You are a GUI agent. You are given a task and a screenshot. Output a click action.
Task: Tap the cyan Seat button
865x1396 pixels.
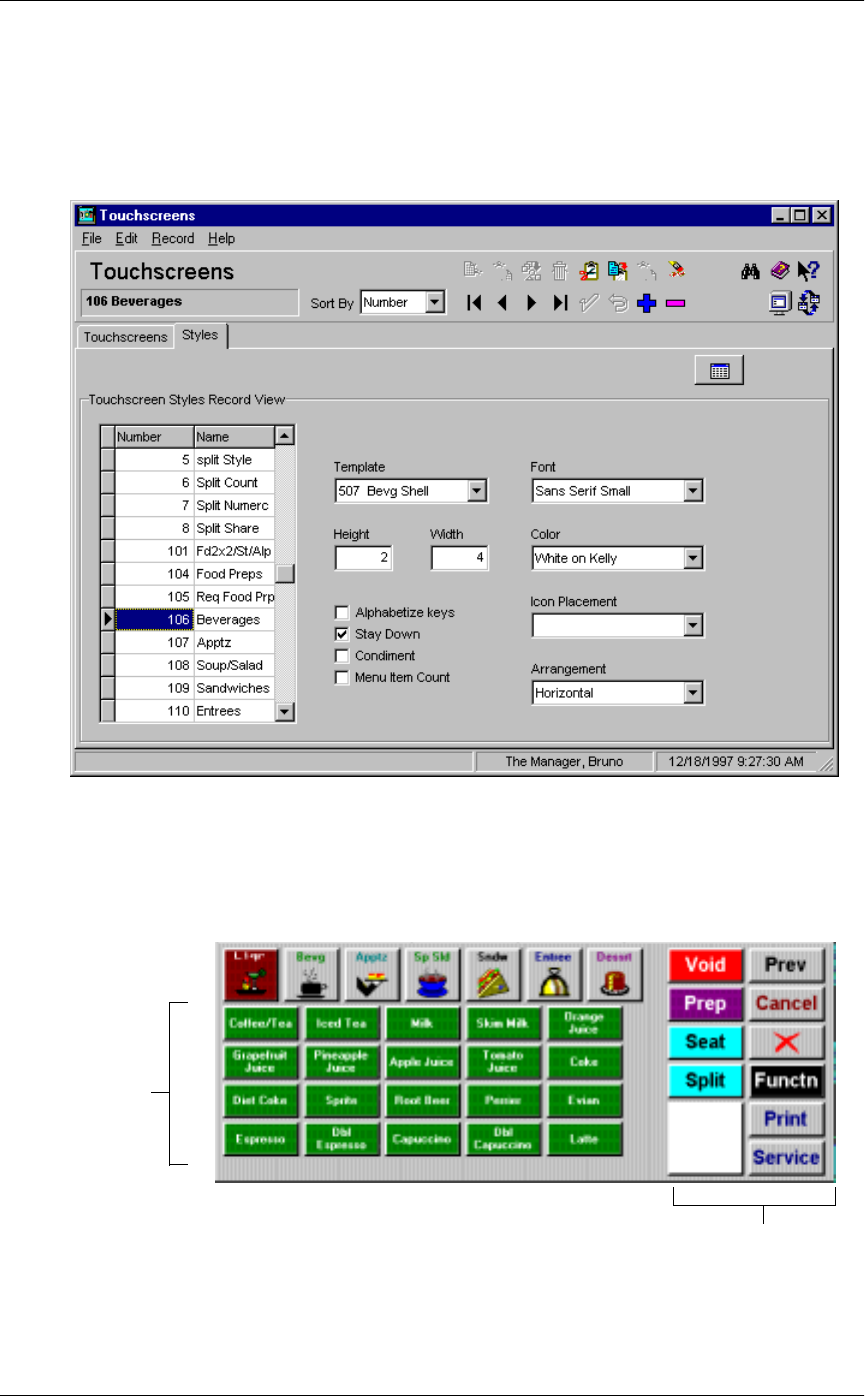coord(705,1042)
